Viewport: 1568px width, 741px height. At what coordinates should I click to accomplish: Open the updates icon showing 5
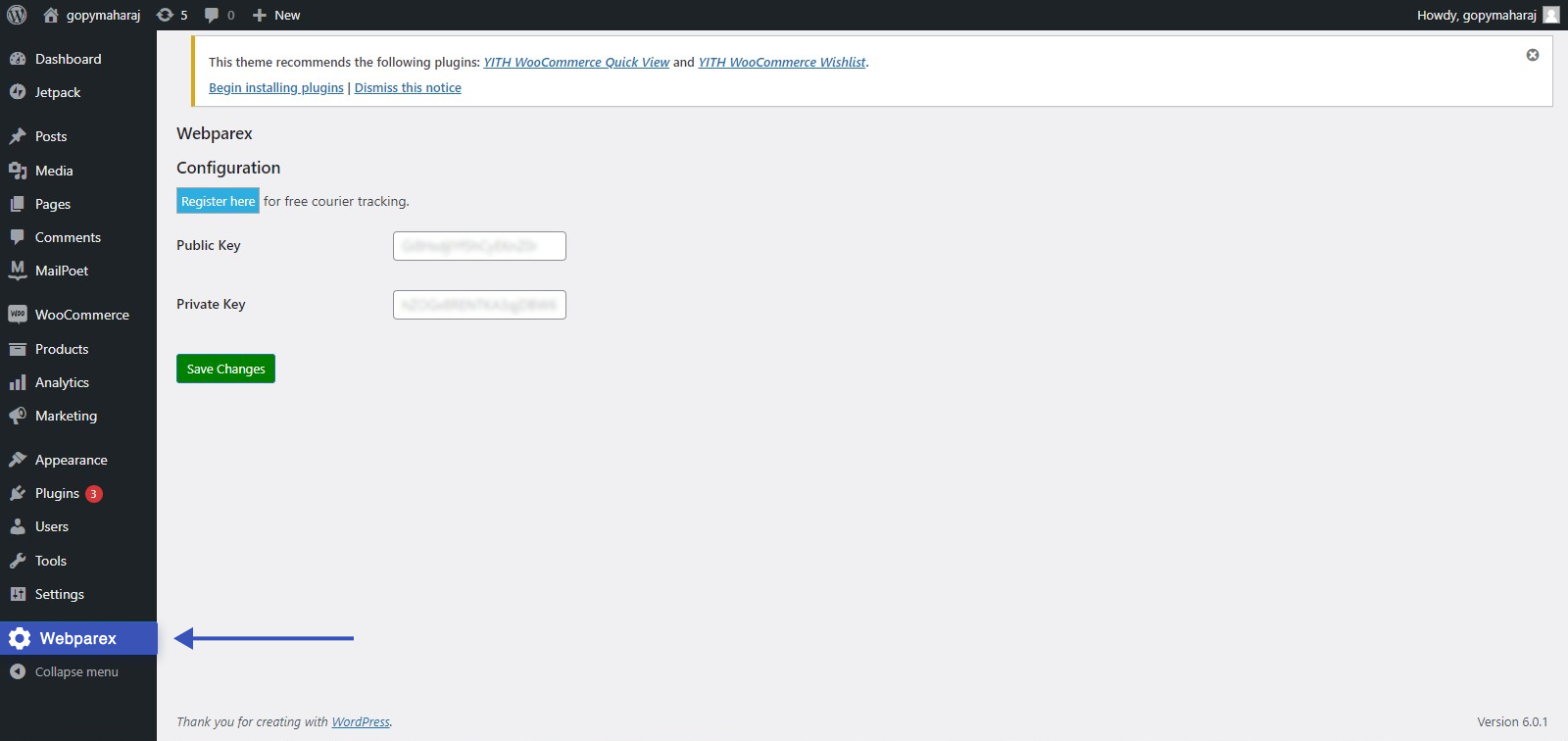click(x=165, y=15)
